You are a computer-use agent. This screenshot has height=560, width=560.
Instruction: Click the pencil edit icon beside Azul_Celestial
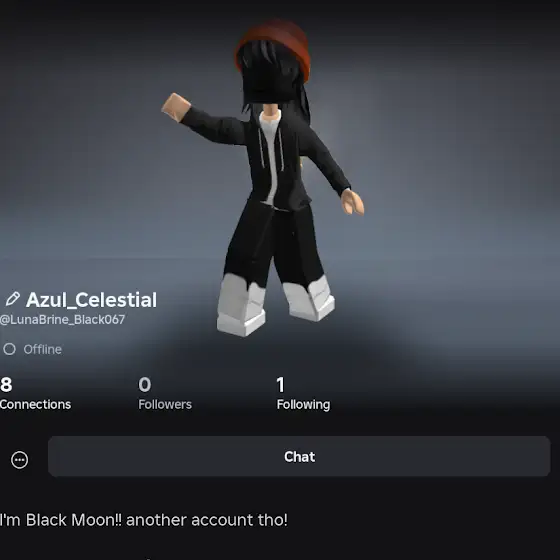(12, 299)
